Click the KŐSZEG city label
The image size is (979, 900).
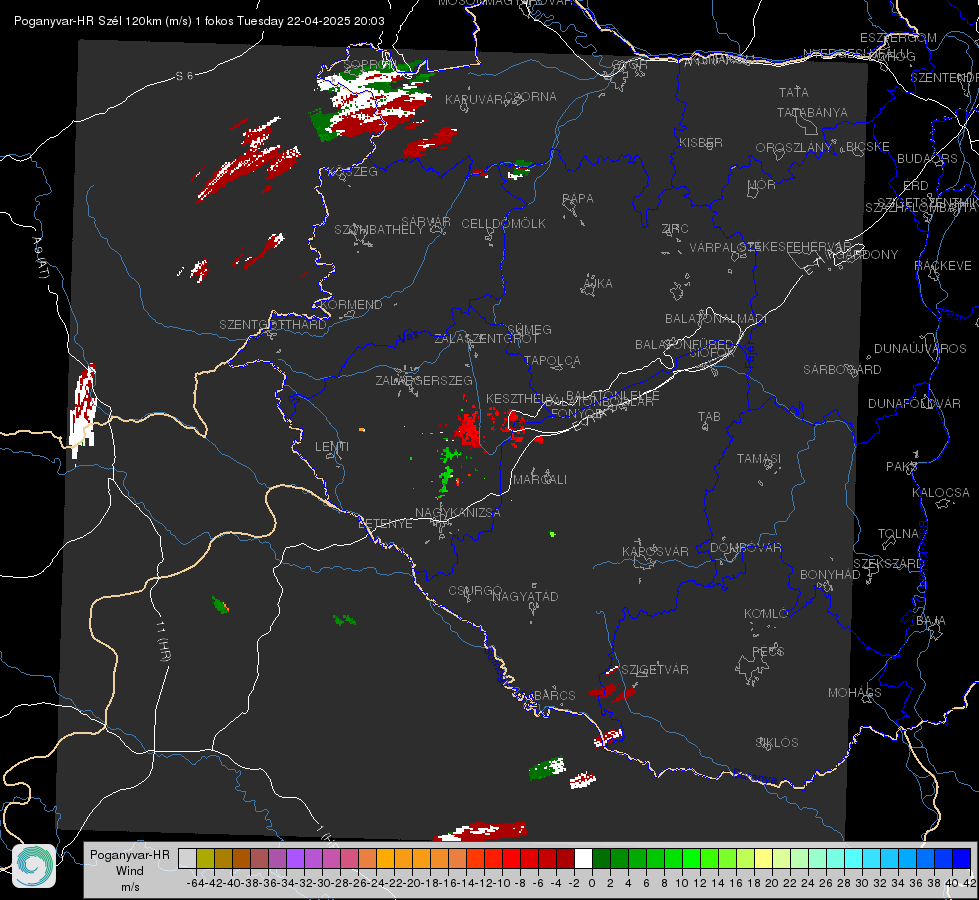coord(353,172)
